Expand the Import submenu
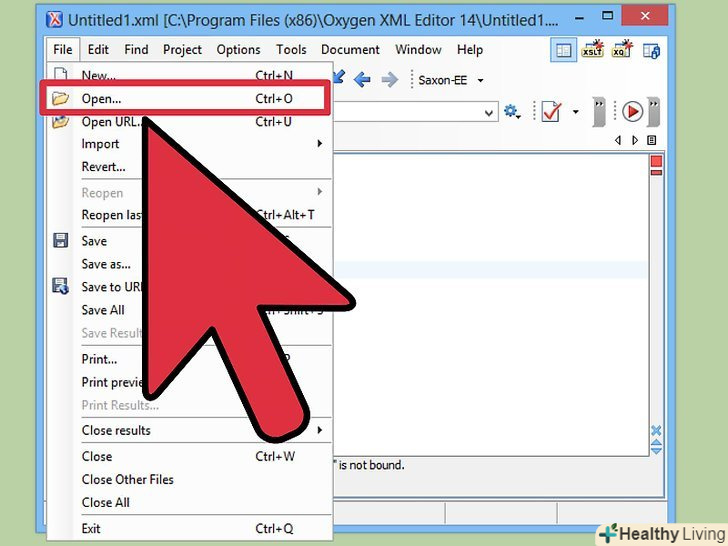 coord(189,144)
